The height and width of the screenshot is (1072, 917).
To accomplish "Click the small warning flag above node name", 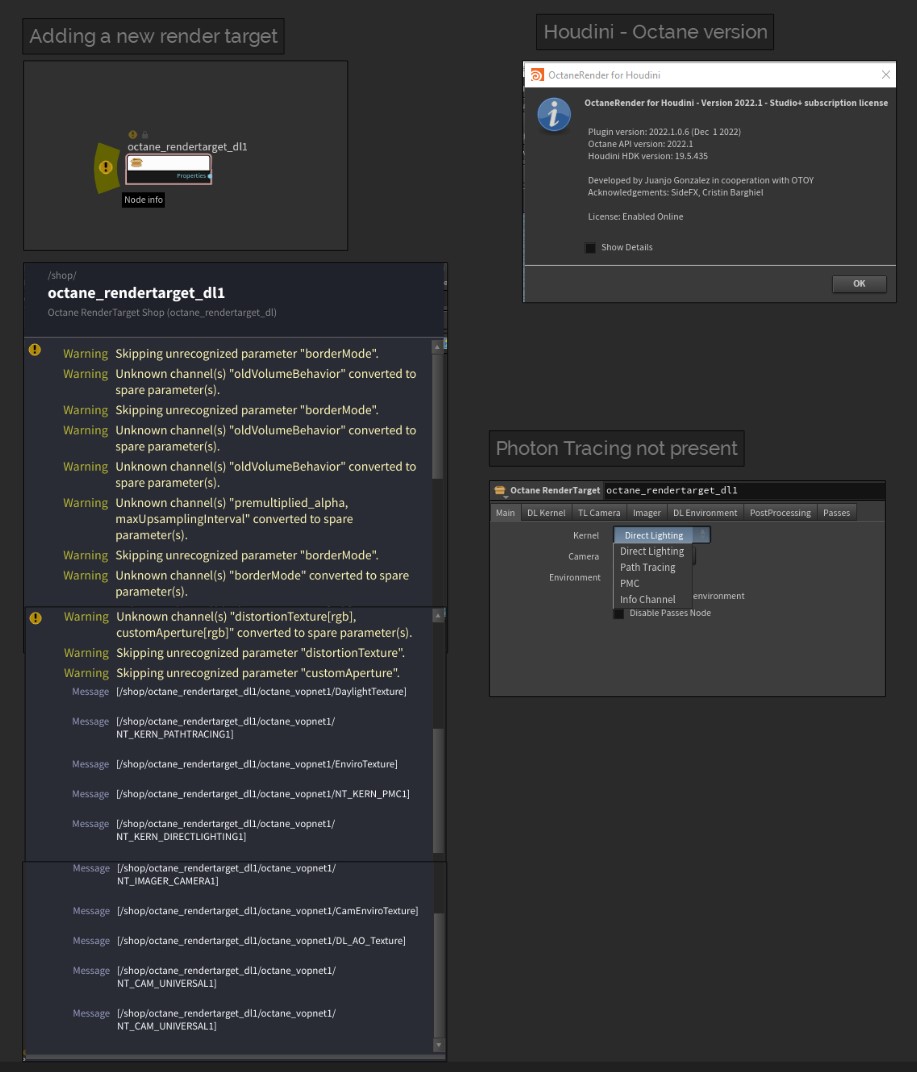I will click(133, 135).
